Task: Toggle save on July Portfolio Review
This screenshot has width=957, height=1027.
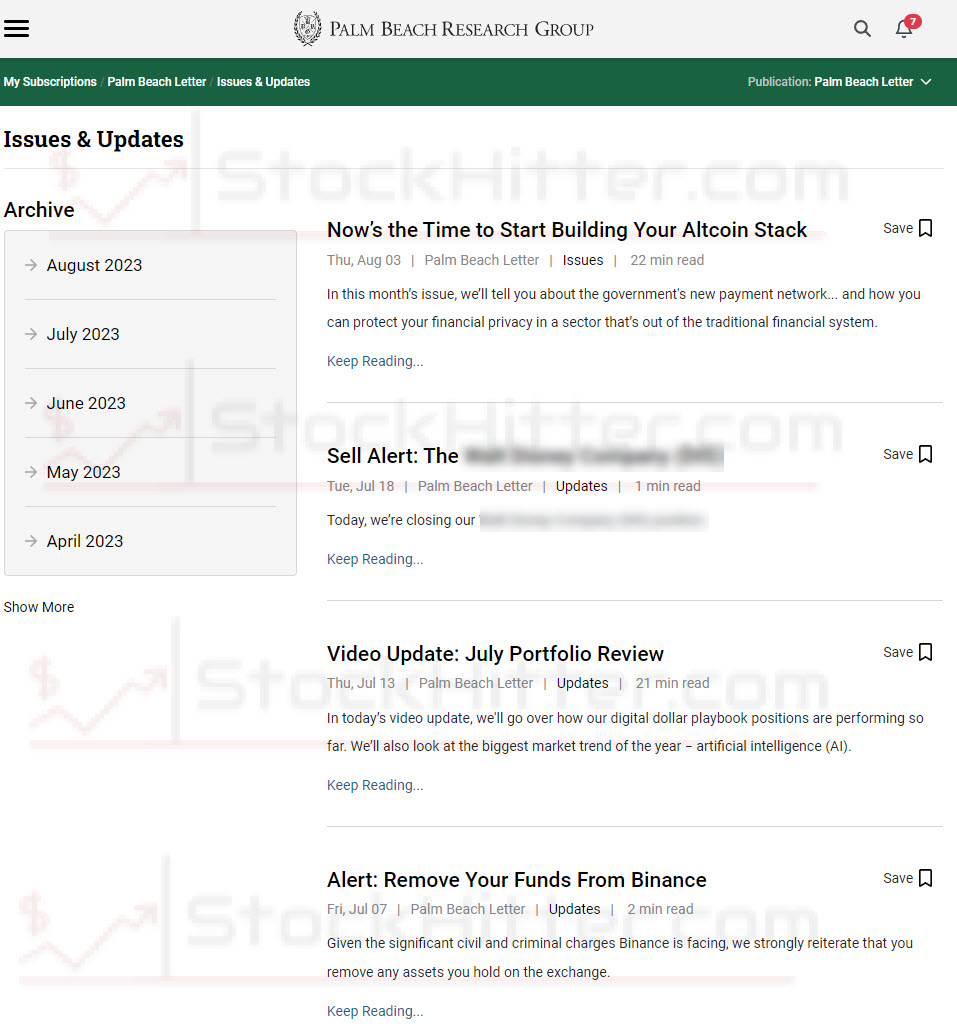Action: point(925,652)
